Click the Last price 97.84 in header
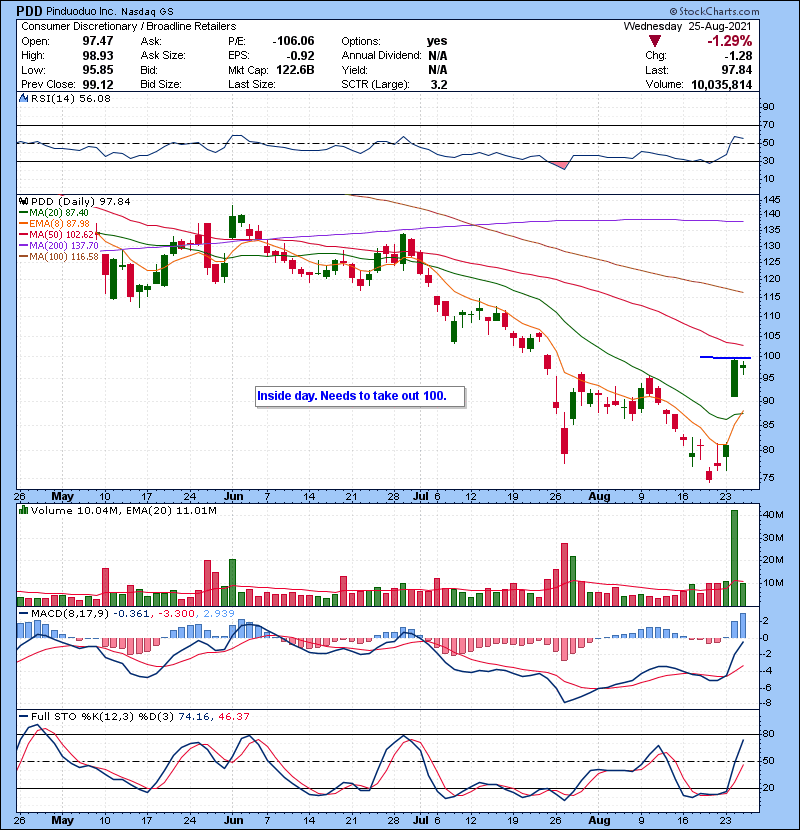The height and width of the screenshot is (830, 800). (736, 70)
